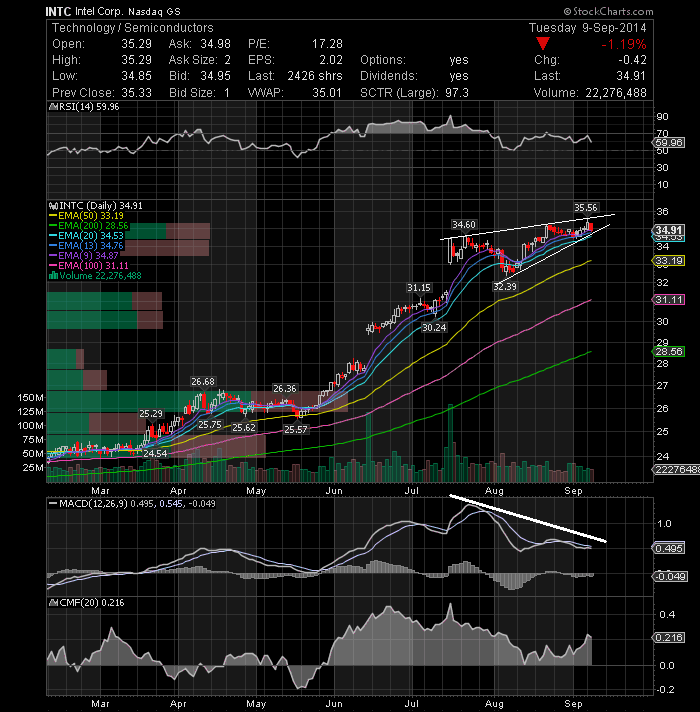Click the Dividends: yes field
The image size is (700, 712).
[x=414, y=76]
